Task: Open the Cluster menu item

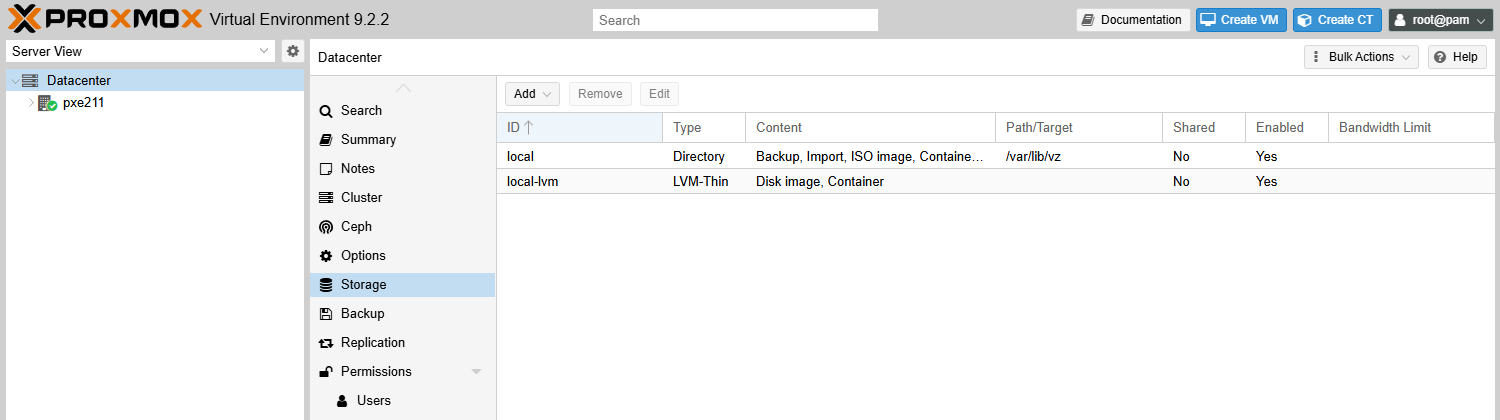Action: point(403,198)
